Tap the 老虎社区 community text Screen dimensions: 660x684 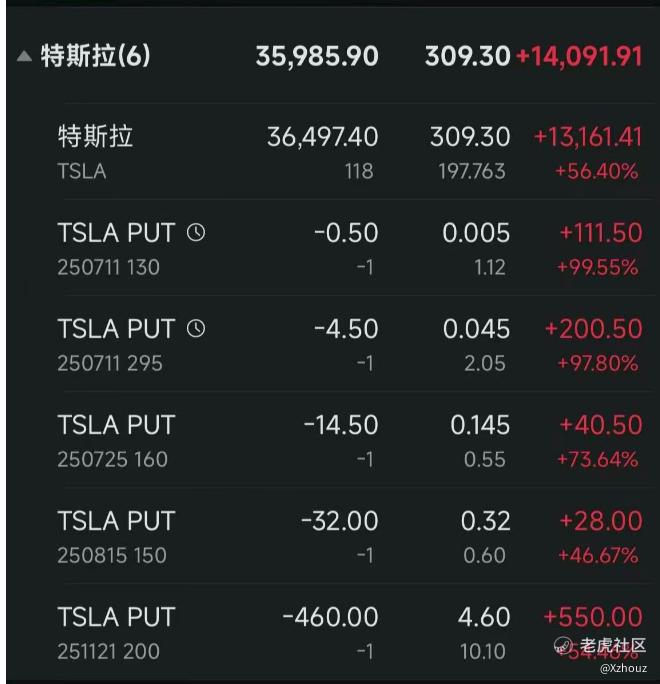(612, 645)
